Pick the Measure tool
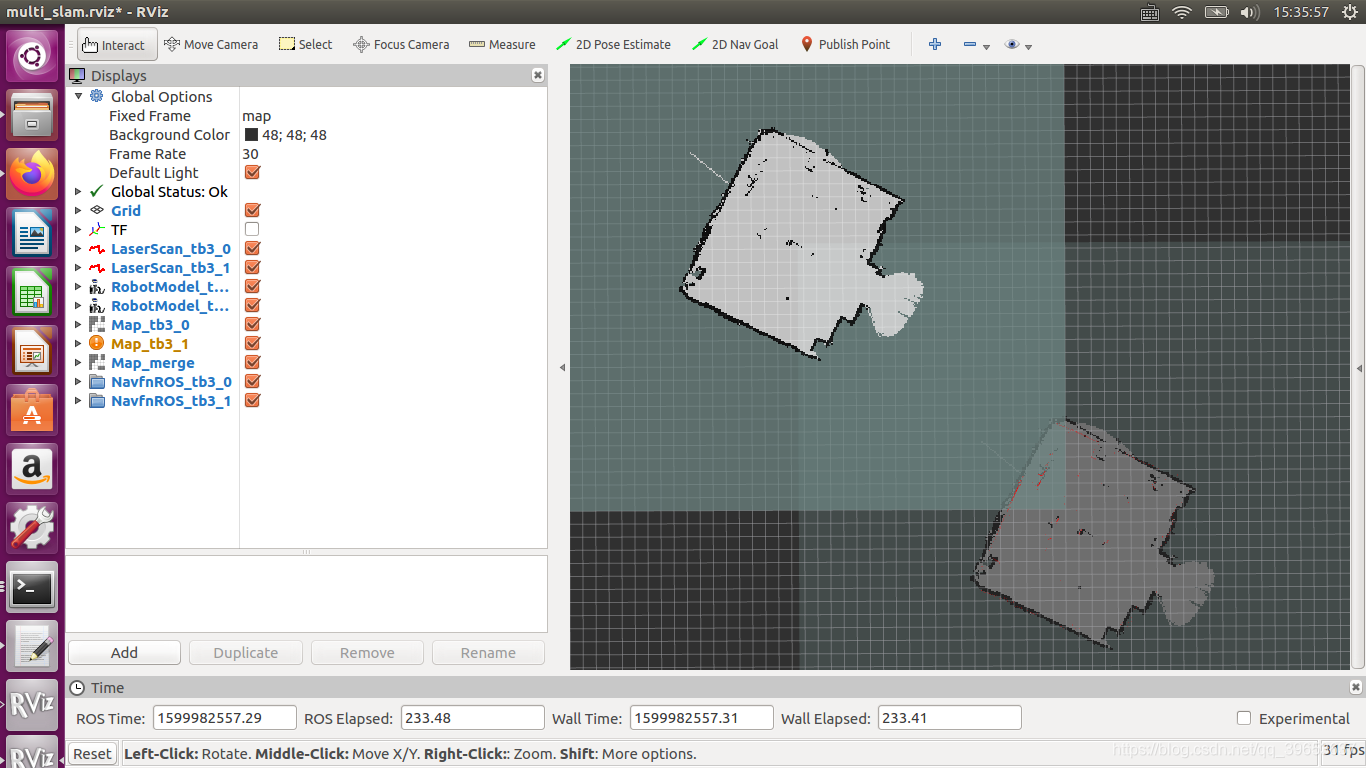This screenshot has width=1366, height=768. click(x=502, y=44)
